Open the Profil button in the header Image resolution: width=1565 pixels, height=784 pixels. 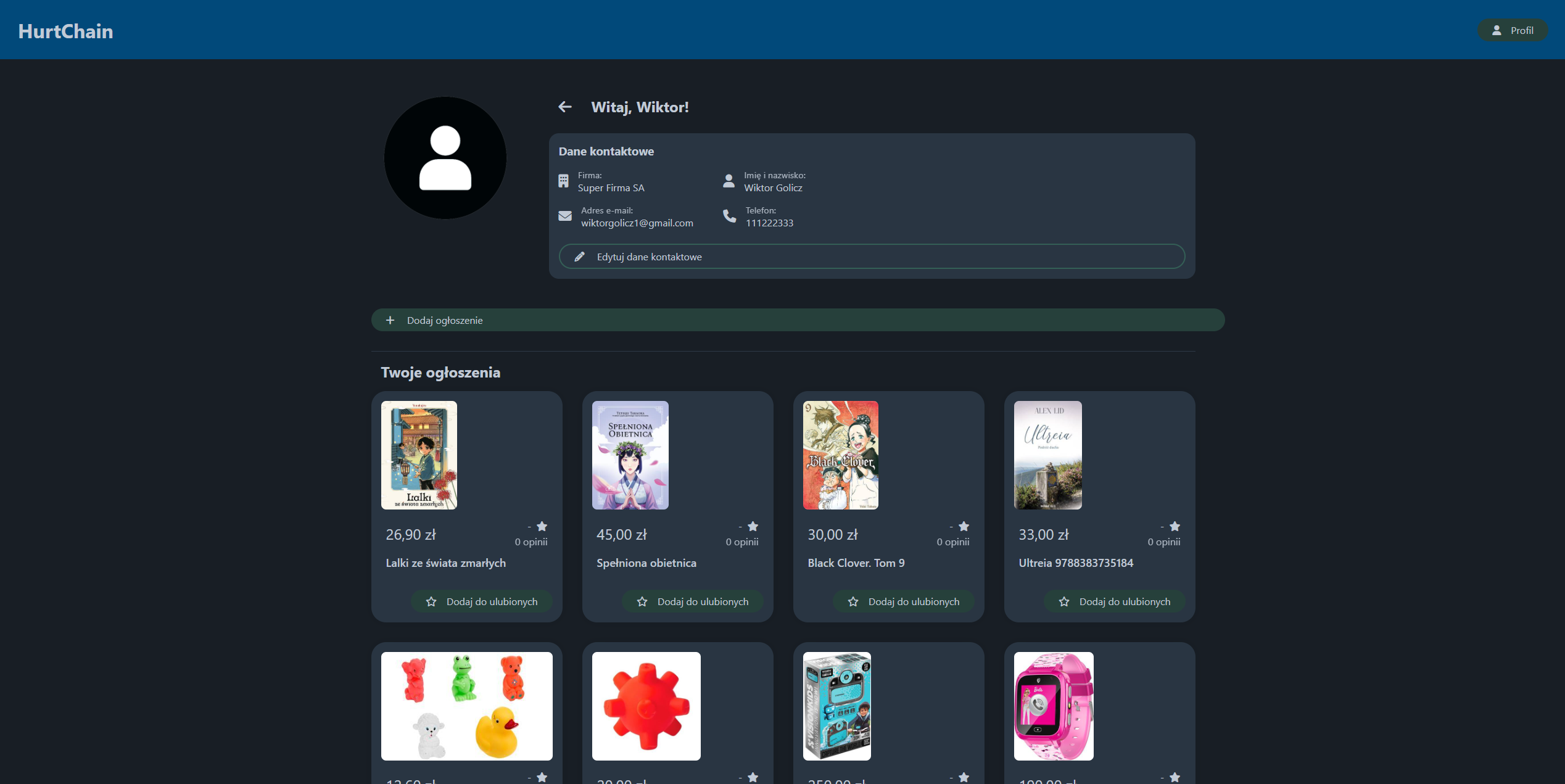tap(1512, 30)
